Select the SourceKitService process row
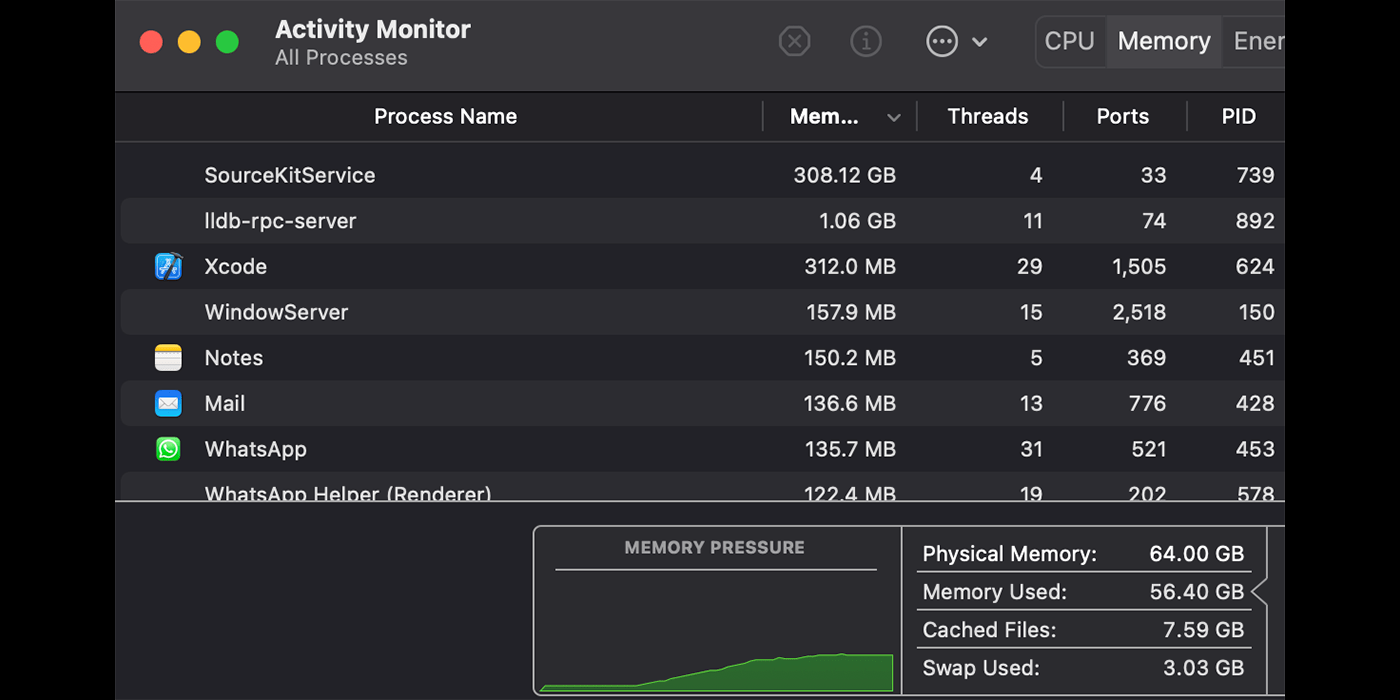1400x700 pixels. point(702,175)
